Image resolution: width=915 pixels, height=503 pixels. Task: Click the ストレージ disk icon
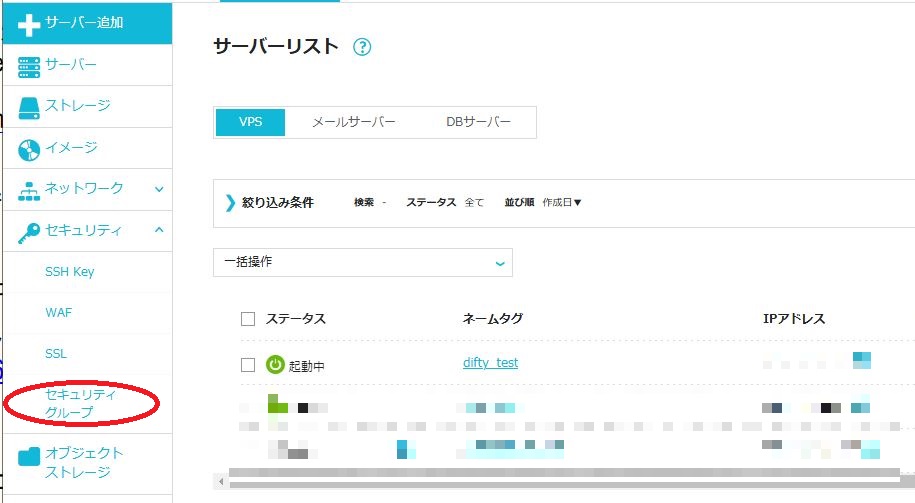[30, 106]
